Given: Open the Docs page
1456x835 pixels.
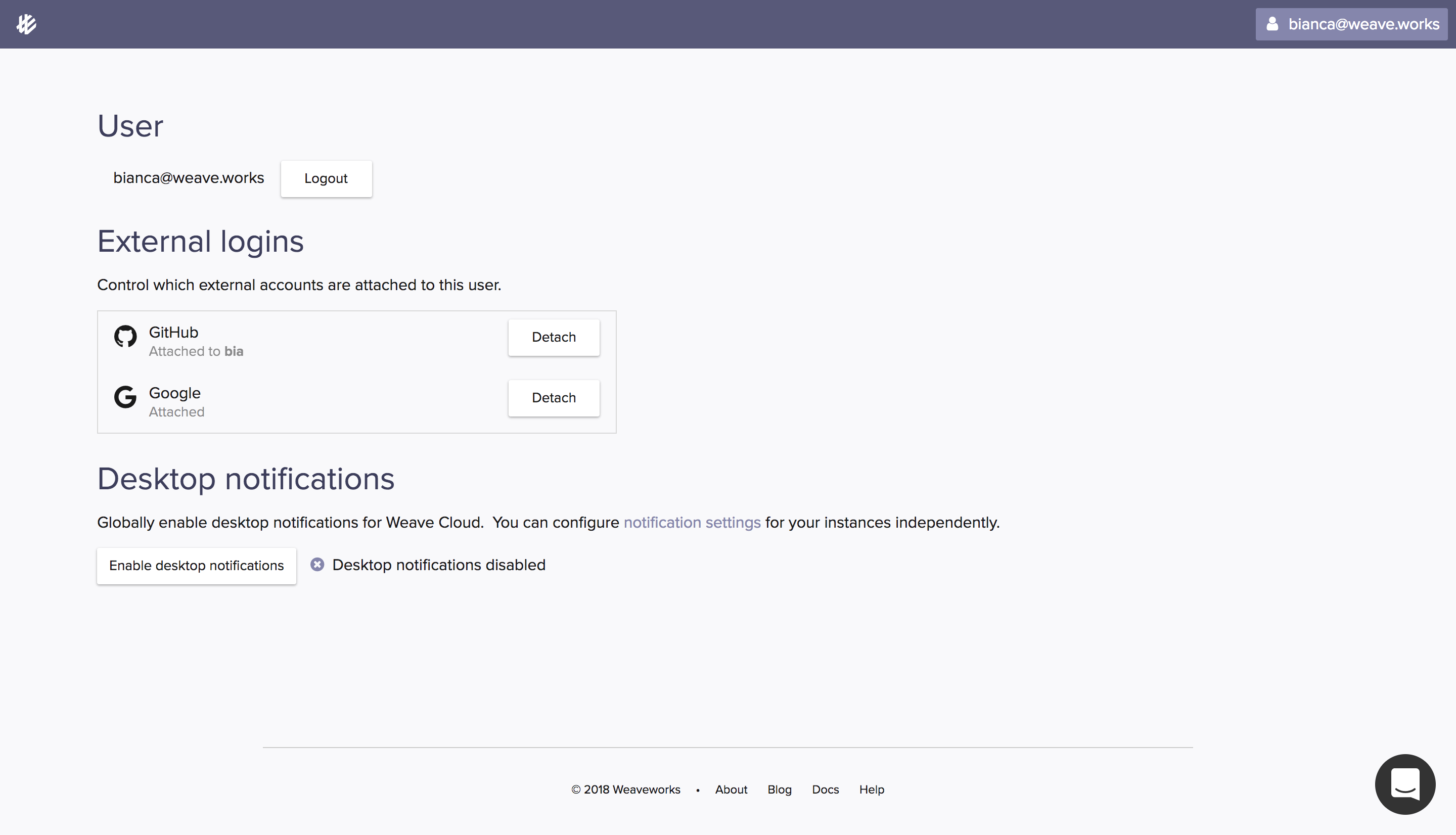Looking at the screenshot, I should tap(825, 789).
